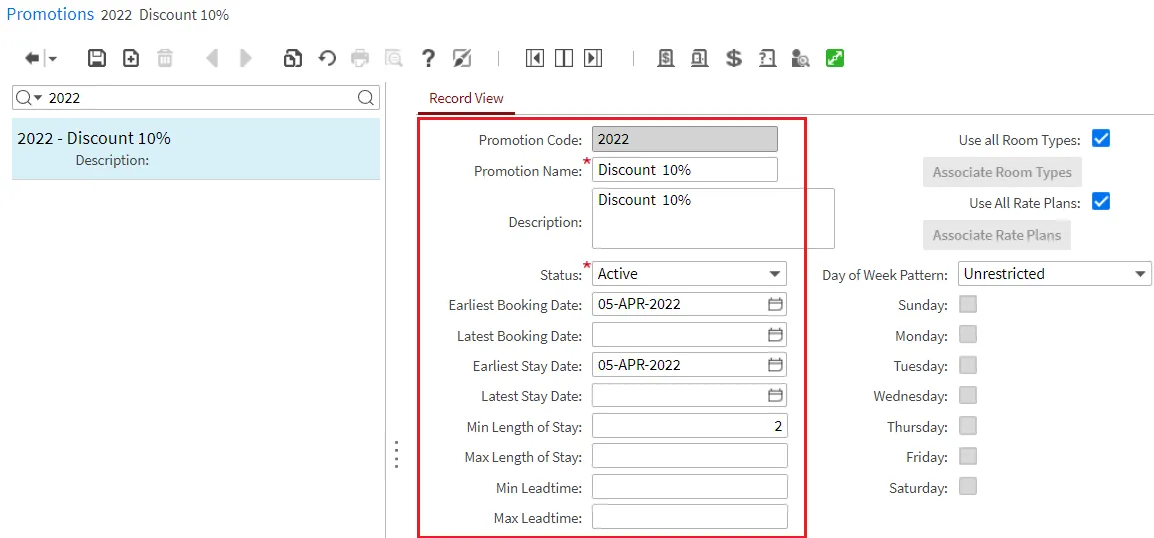Click the Min Length of Stay field
This screenshot has height=538, width=1154.
[x=689, y=425]
